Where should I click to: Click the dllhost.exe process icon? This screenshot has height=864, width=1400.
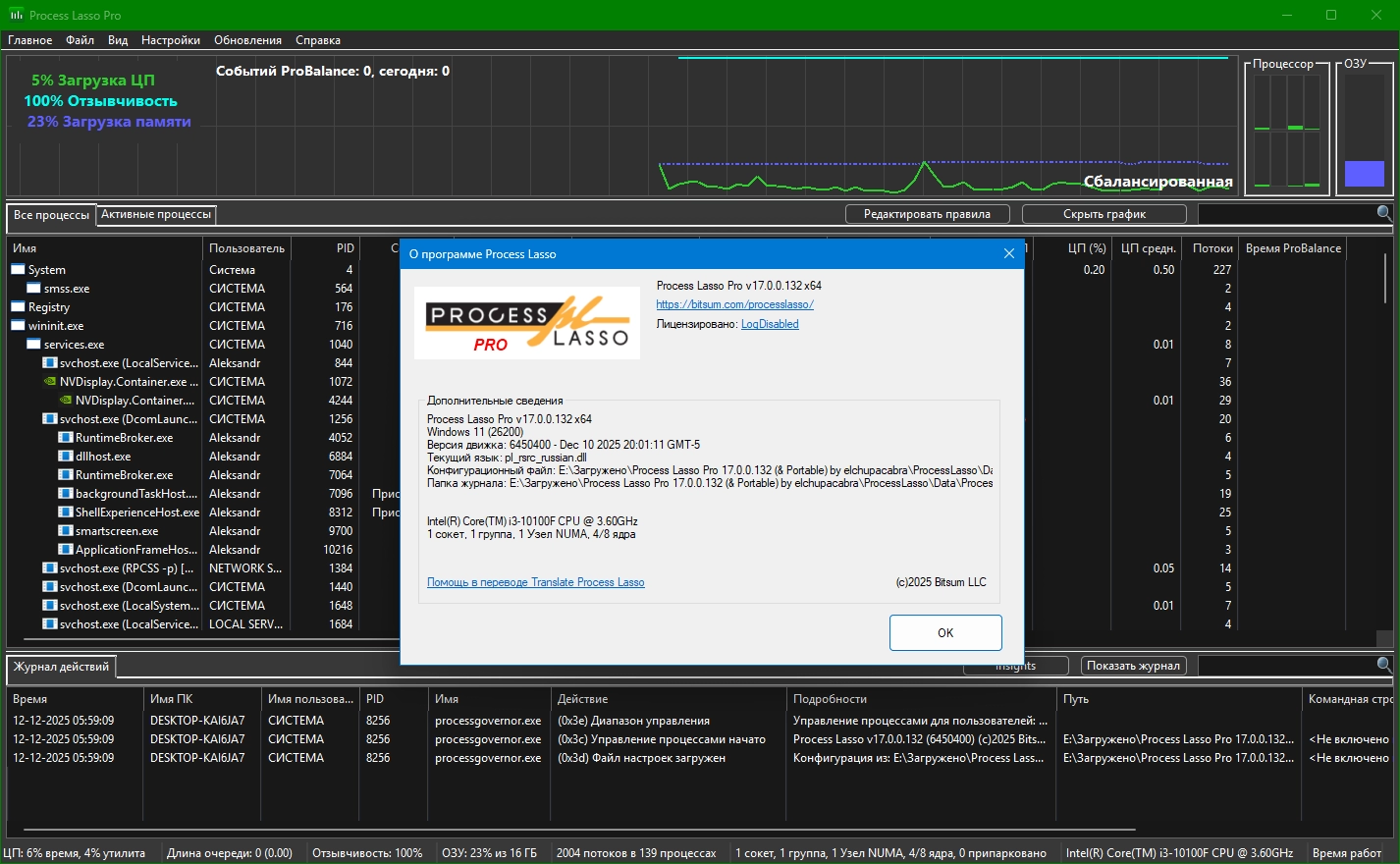click(x=65, y=456)
